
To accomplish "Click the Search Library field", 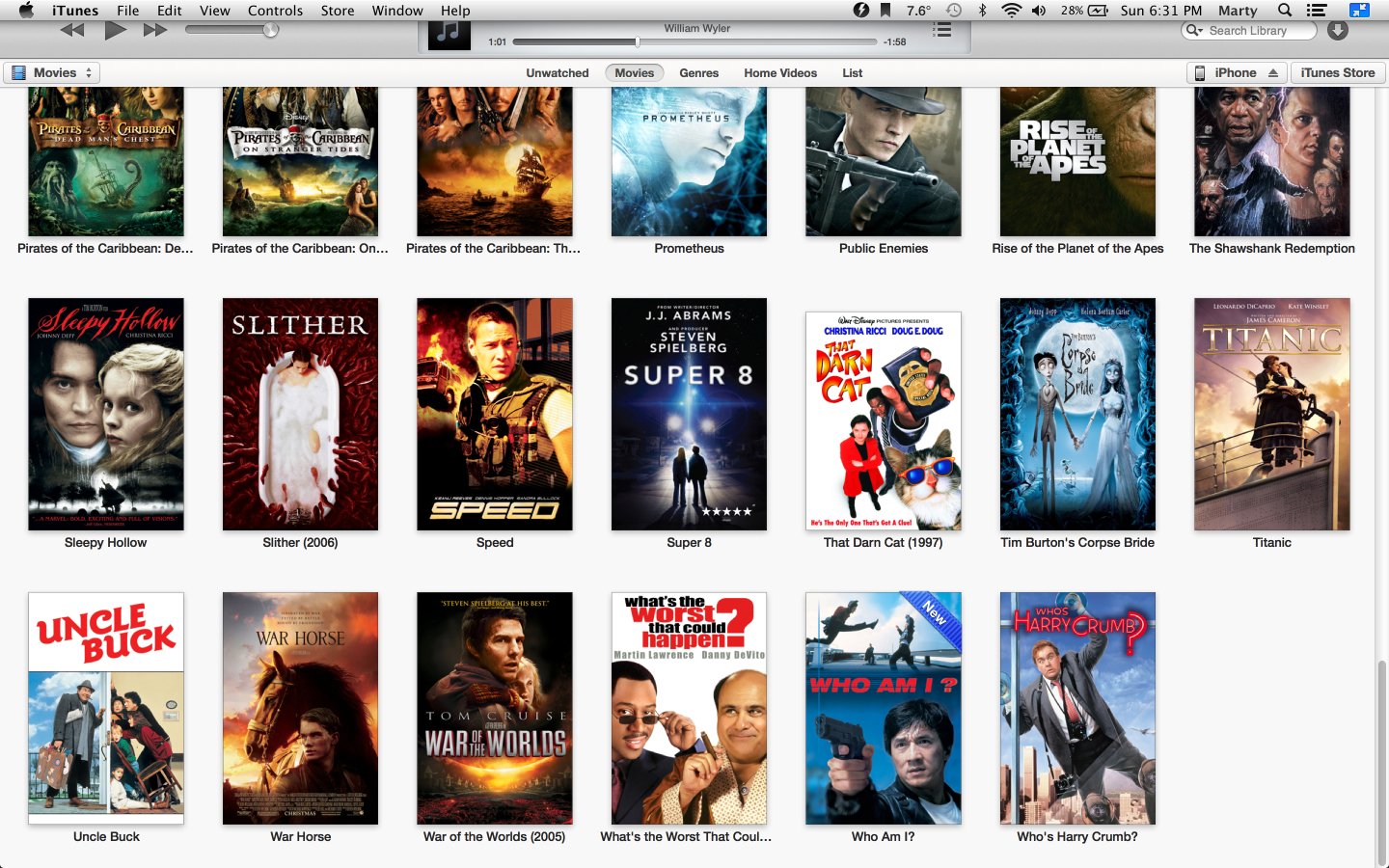I will [1249, 30].
